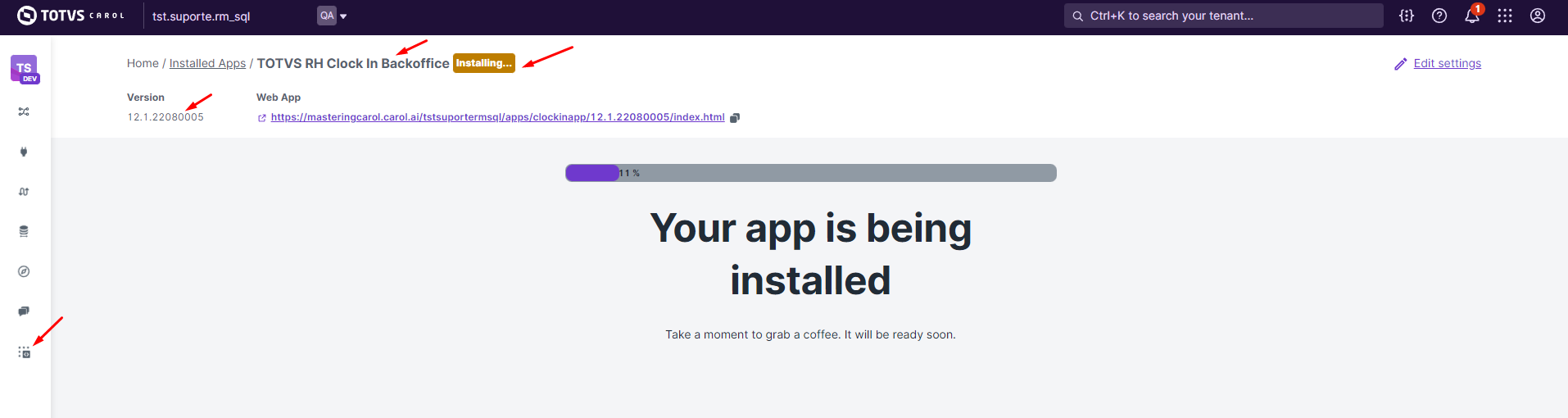
Task: Copy the Web App URL icon
Action: click(x=735, y=118)
